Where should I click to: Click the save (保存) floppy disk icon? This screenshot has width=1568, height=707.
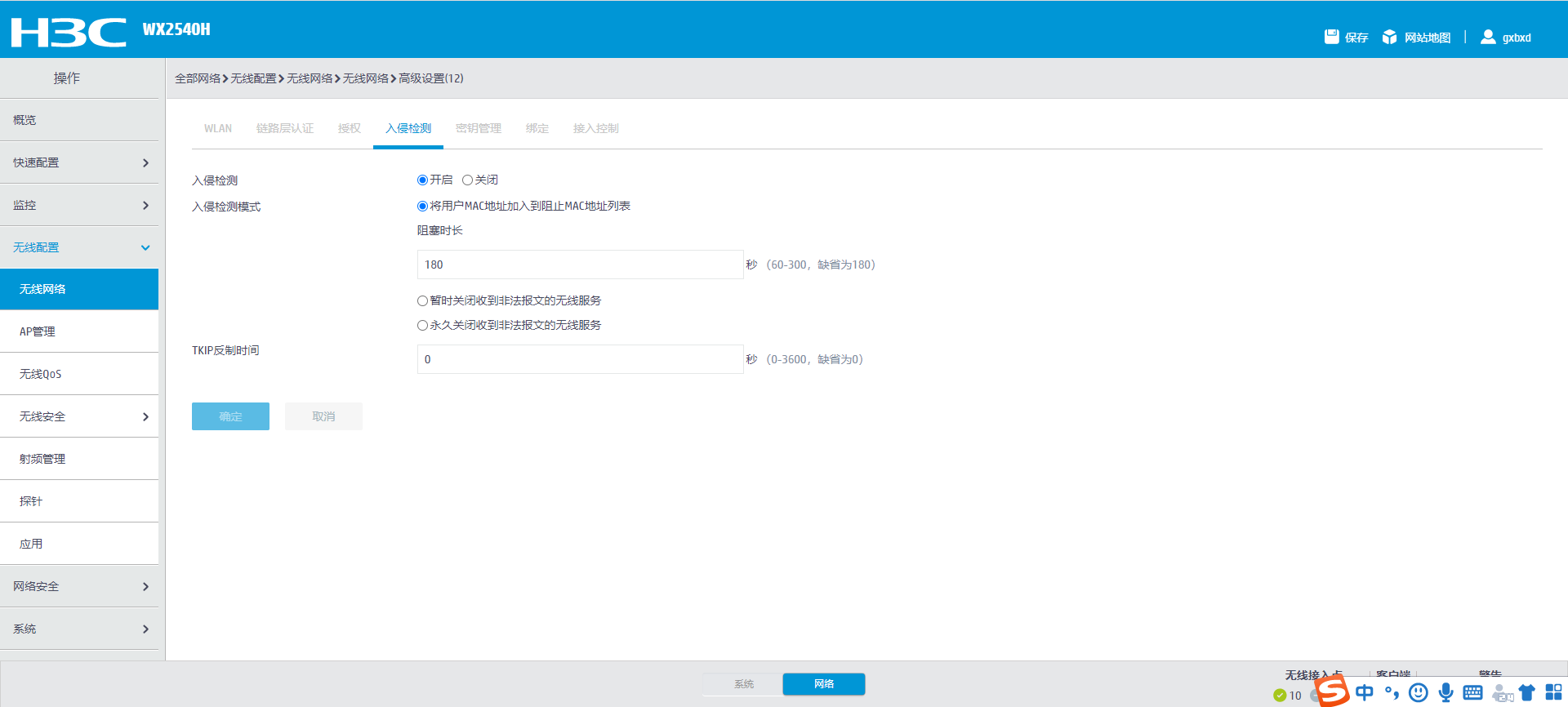pos(1332,37)
